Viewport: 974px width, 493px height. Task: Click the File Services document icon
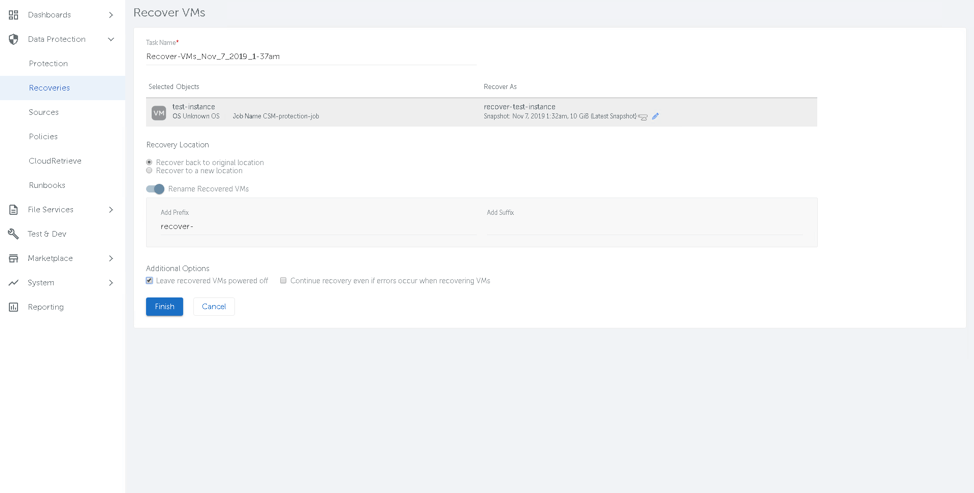(13, 210)
